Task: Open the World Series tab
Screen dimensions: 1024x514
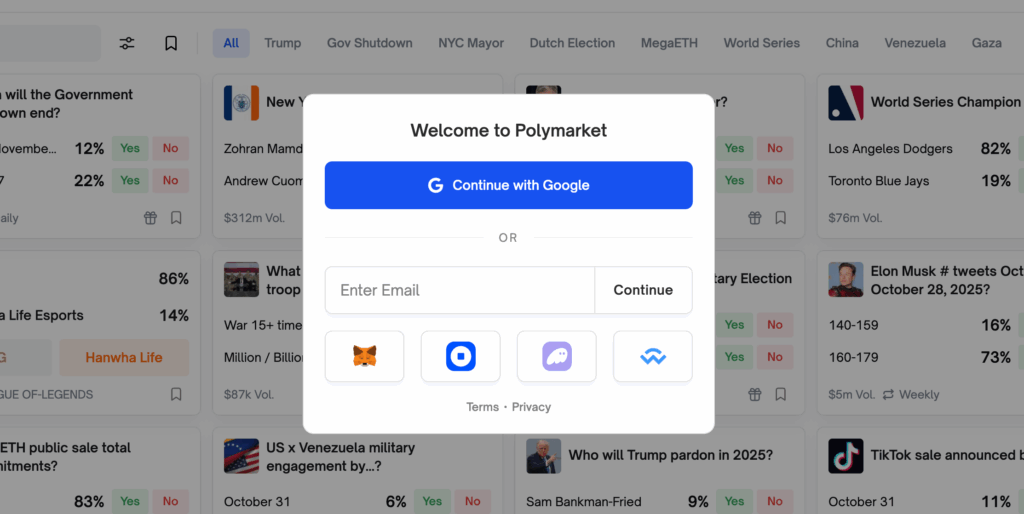Action: (x=761, y=43)
